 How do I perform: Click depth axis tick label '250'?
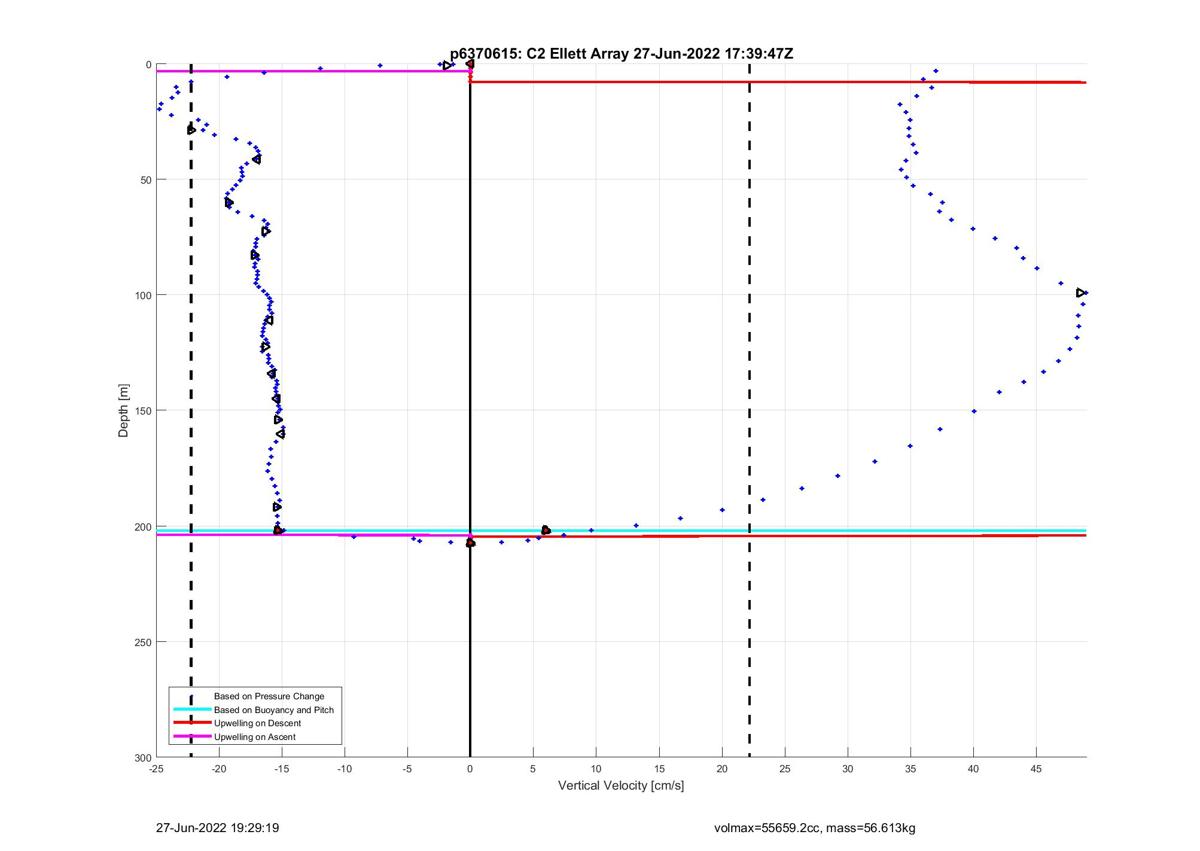(142, 642)
